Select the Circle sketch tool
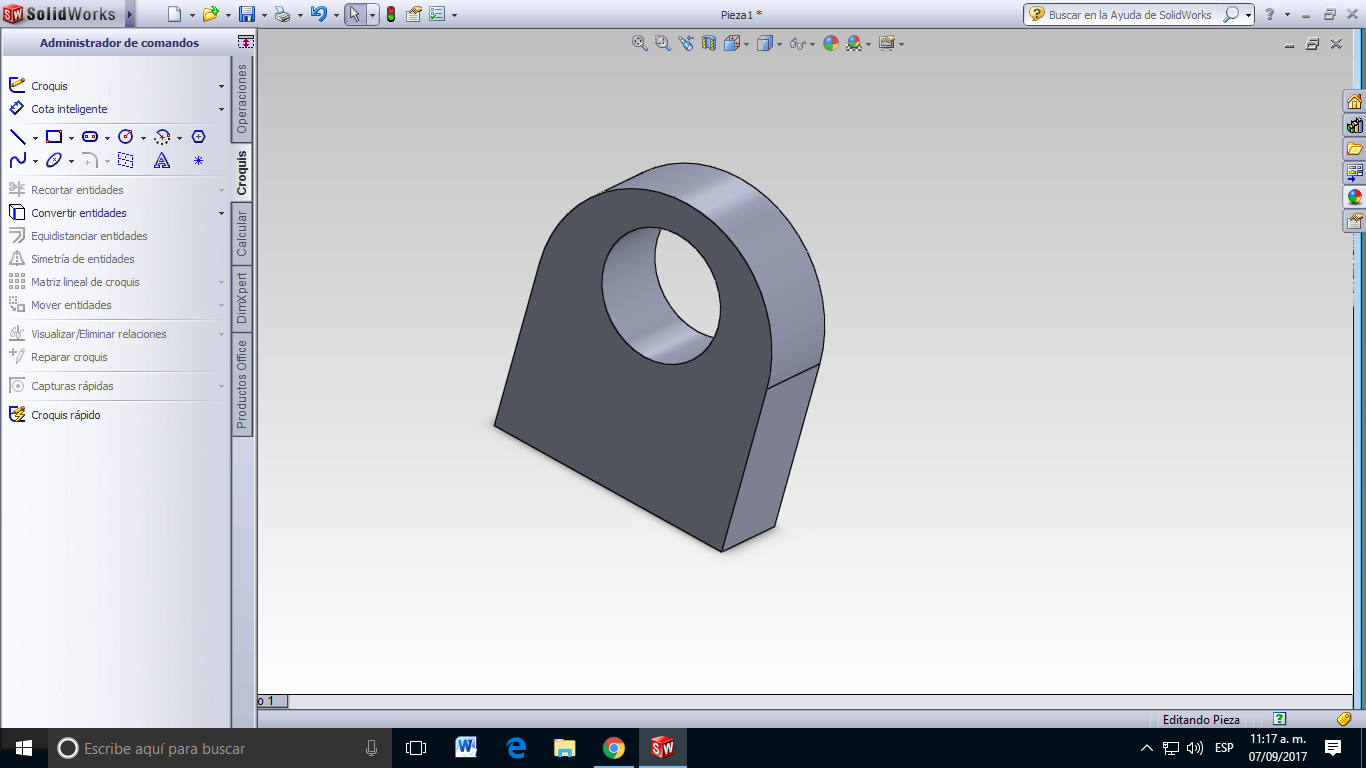 point(126,137)
